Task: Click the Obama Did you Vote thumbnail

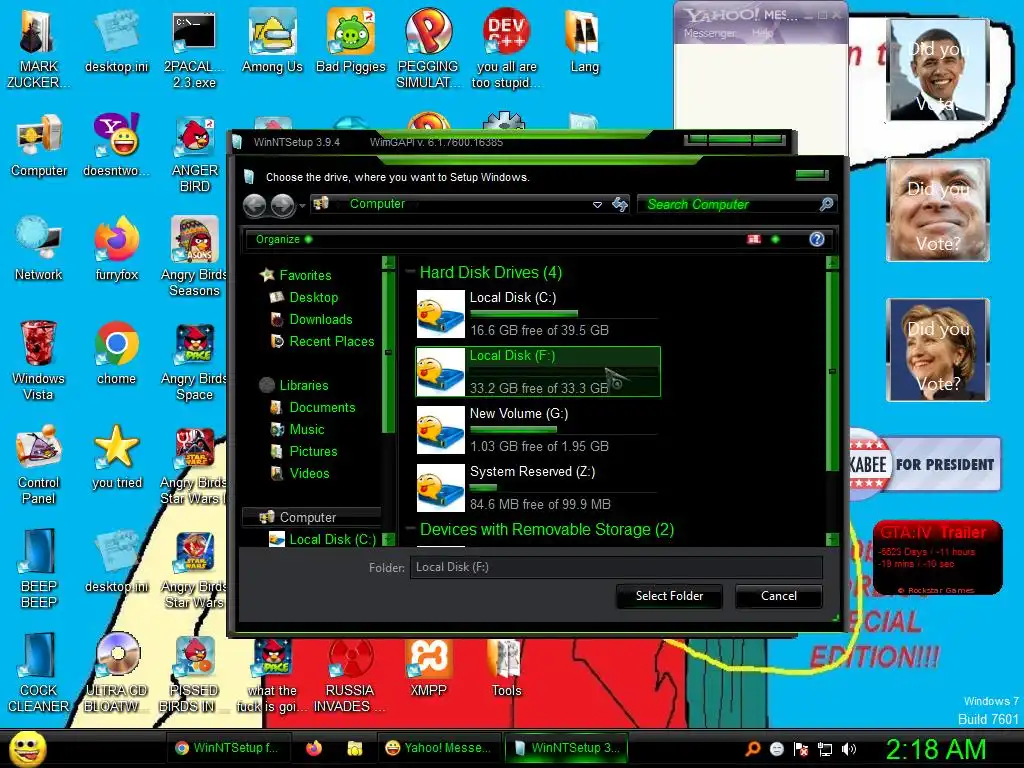Action: coord(938,69)
